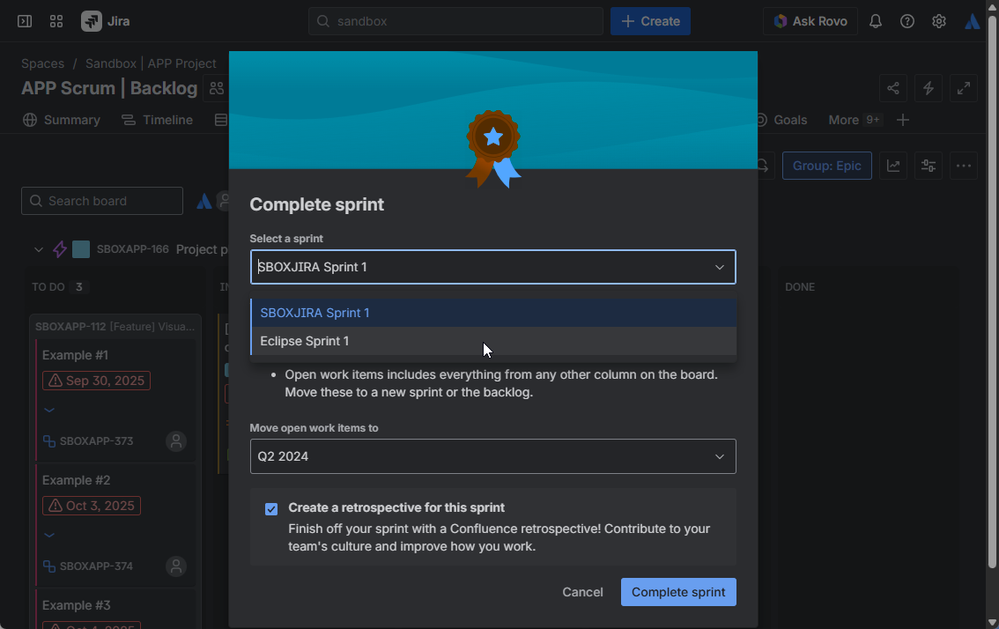Click the top search field with sandbox
This screenshot has width=999, height=629.
[456, 21]
